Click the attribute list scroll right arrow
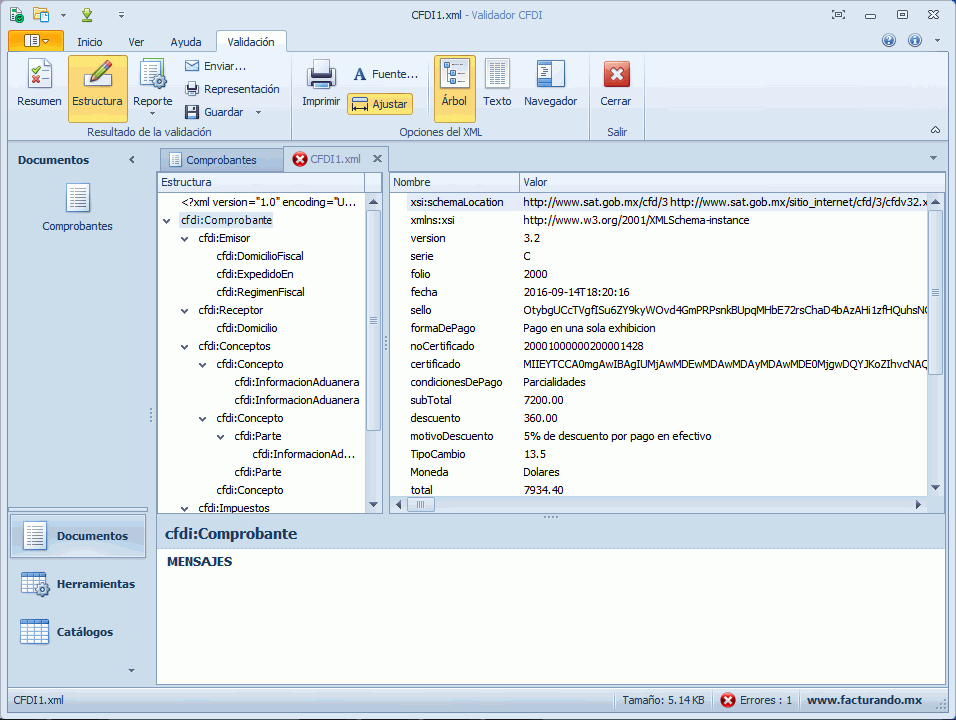956x720 pixels. (918, 505)
